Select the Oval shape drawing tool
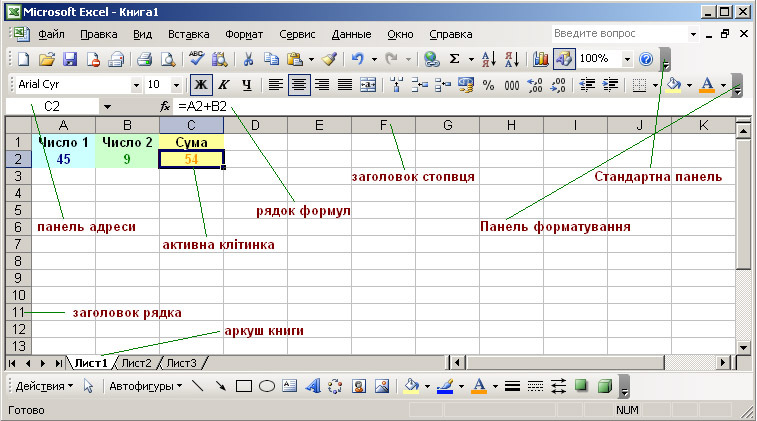757x421 pixels. 267,386
